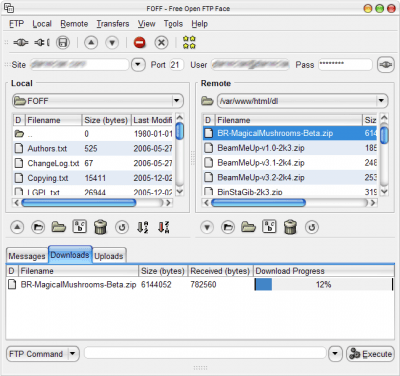Click the local pane trash can icon
Image resolution: width=400 pixels, height=376 pixels.
click(x=100, y=227)
